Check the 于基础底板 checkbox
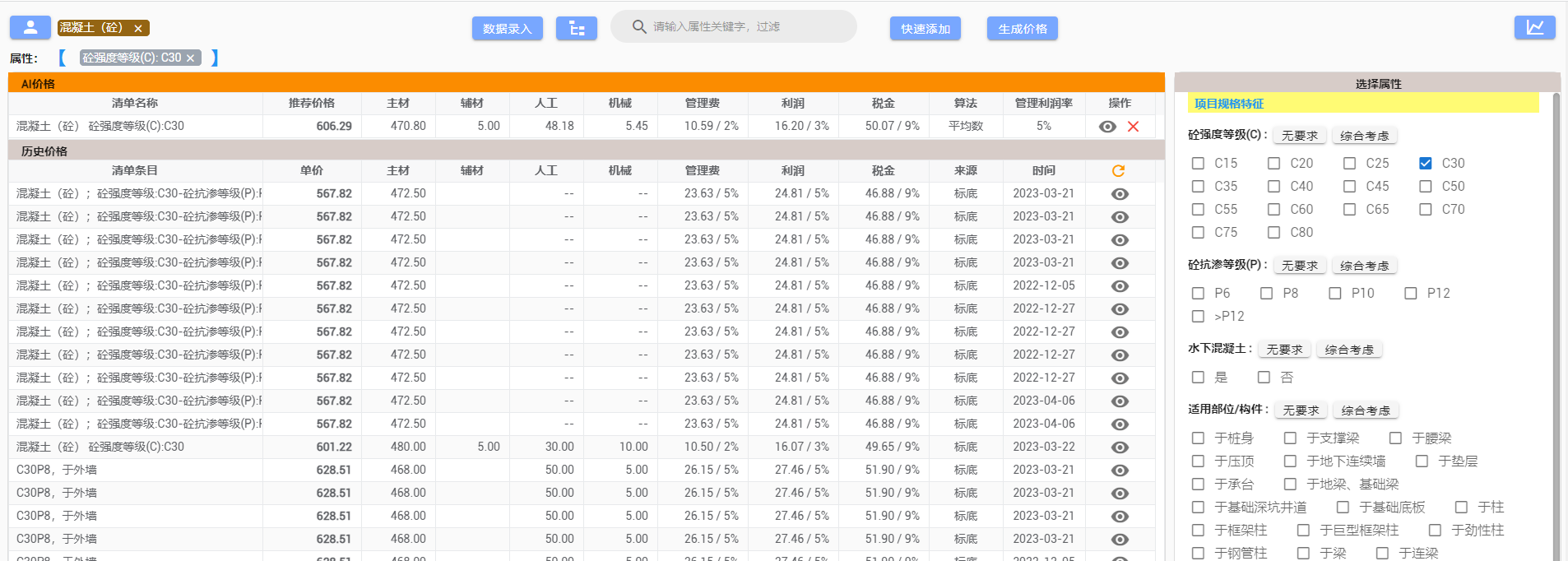This screenshot has height=561, width=1568. coord(1343,508)
